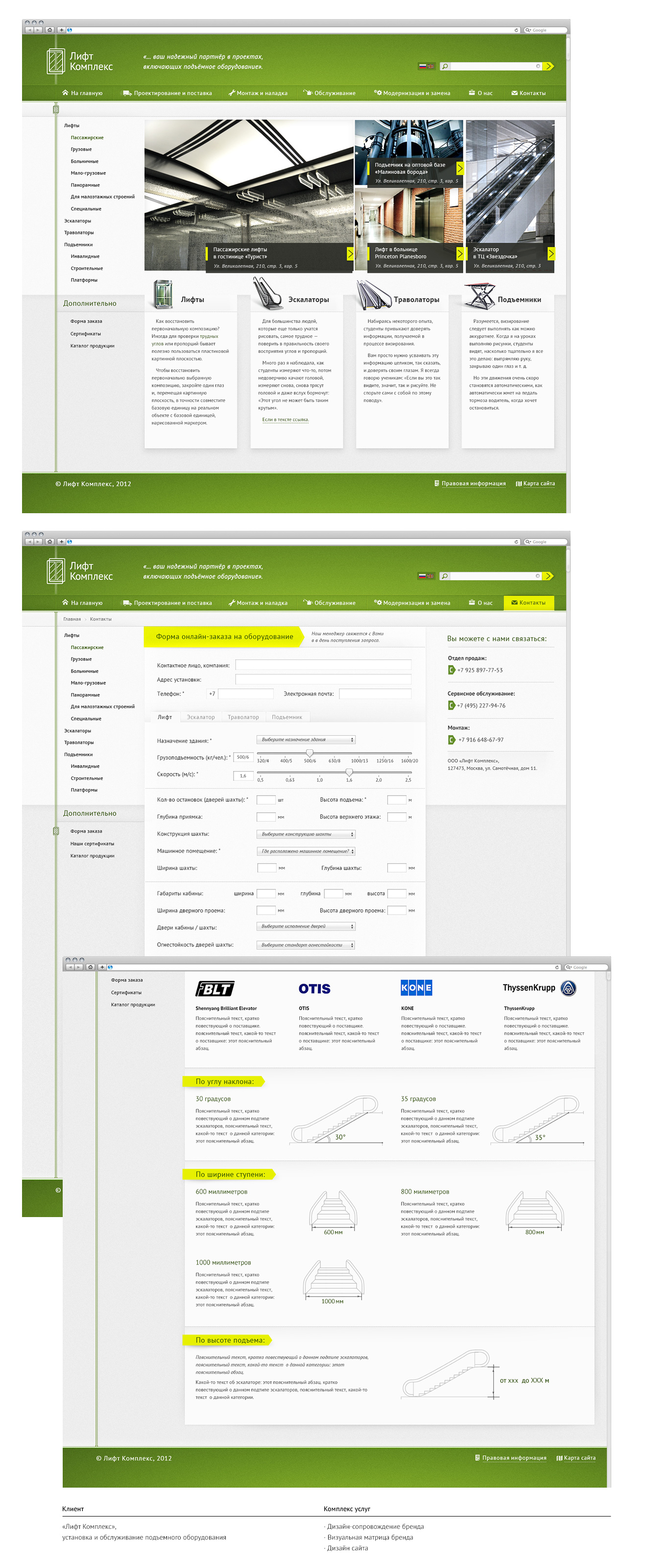Open the «Выберите назначение здания» dropdown
647x1568 pixels.
pyautogui.click(x=306, y=740)
